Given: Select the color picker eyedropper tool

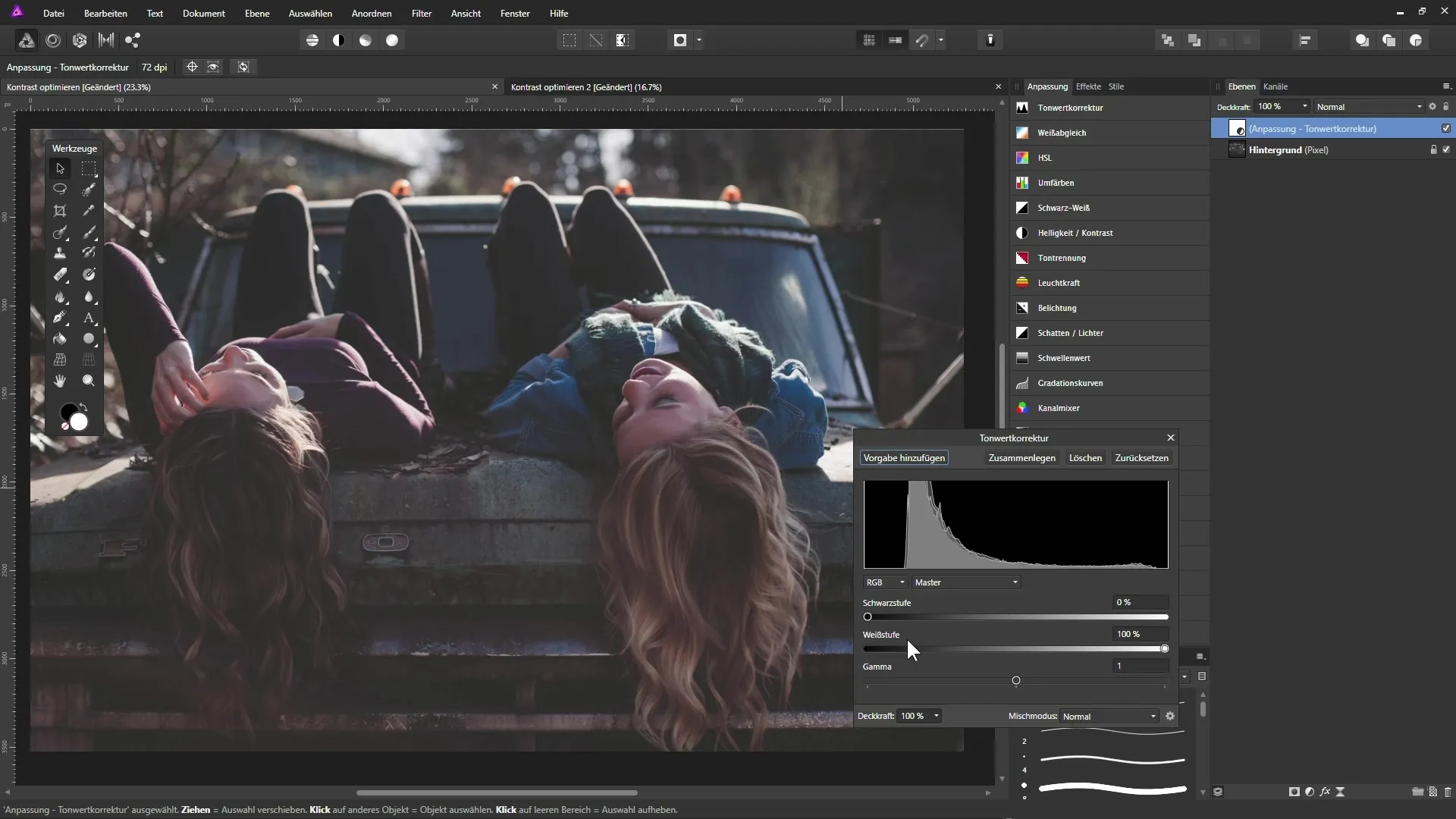Looking at the screenshot, I should point(89,211).
